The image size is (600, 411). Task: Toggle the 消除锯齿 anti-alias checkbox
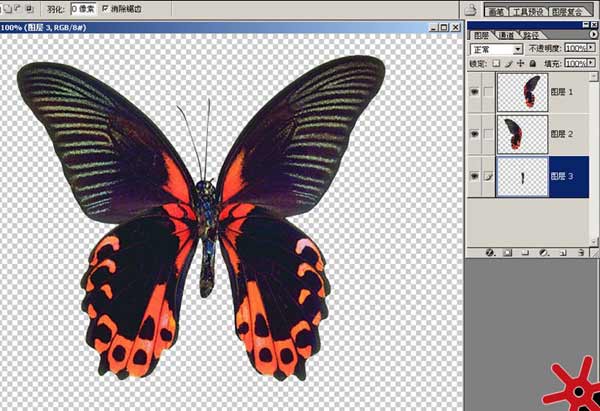[106, 8]
